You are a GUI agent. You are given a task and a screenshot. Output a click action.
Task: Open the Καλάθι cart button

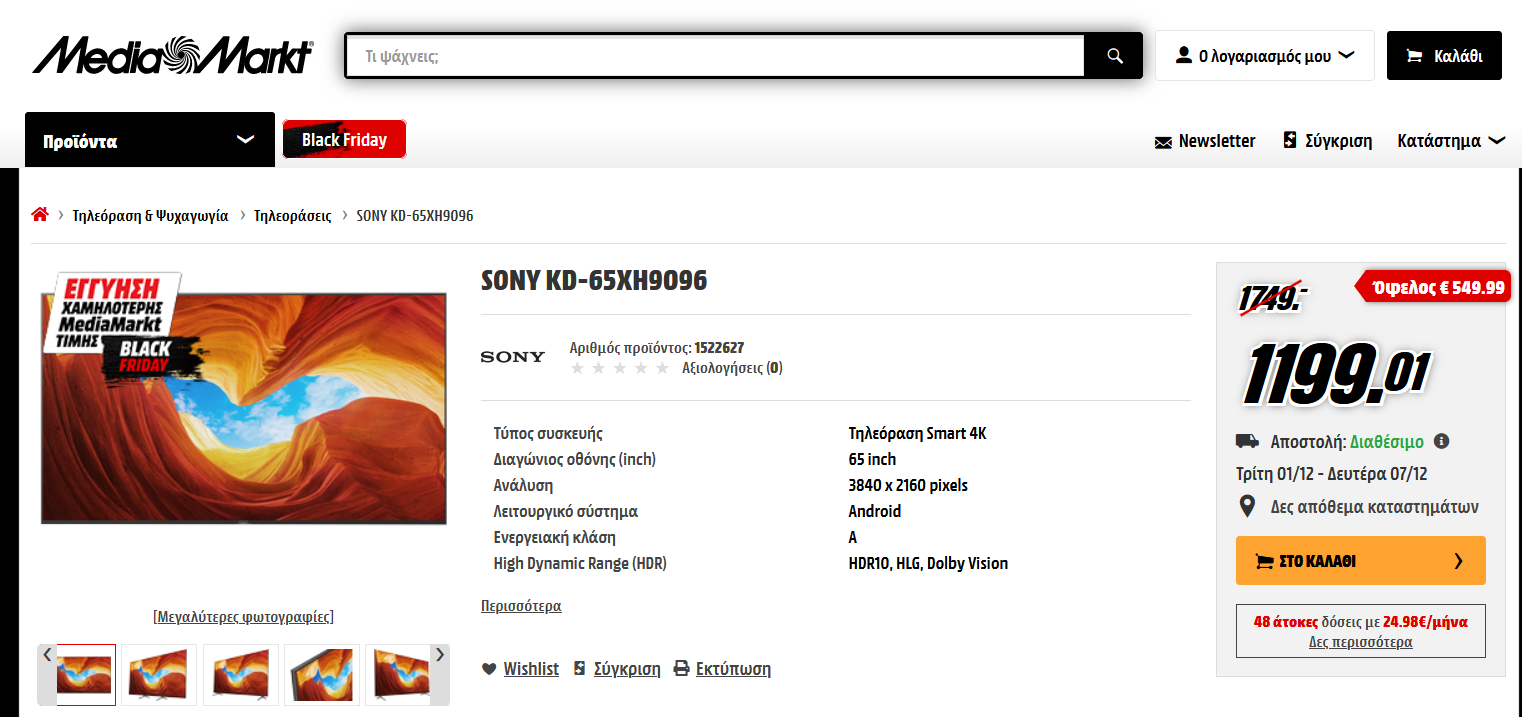click(1444, 56)
